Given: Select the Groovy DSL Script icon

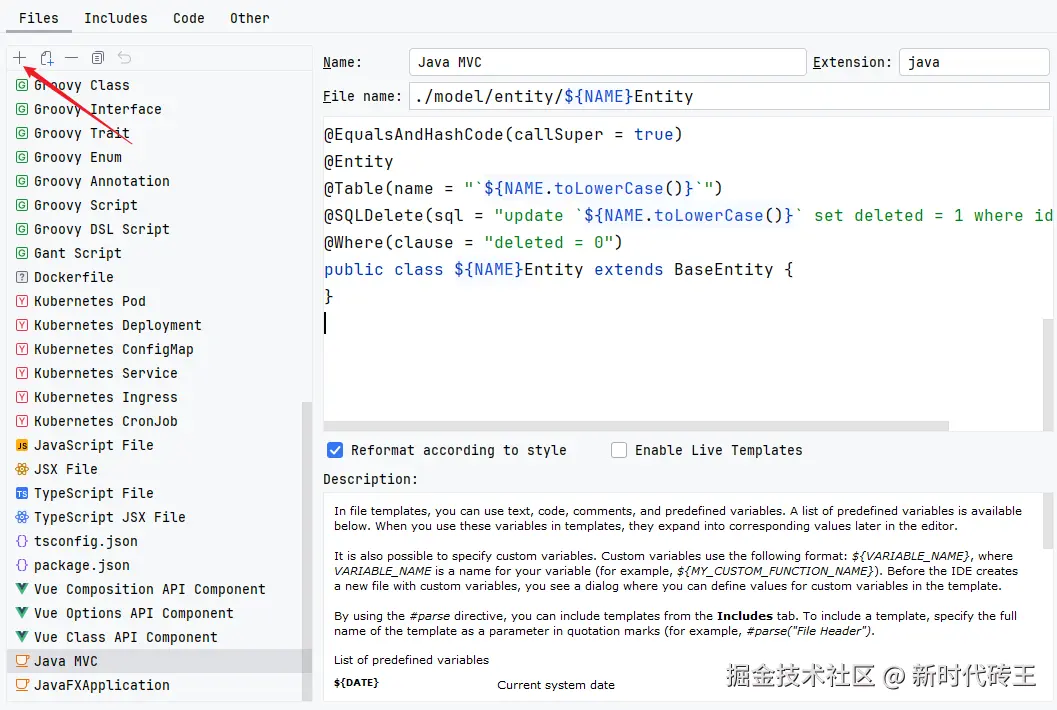Looking at the screenshot, I should [22, 229].
